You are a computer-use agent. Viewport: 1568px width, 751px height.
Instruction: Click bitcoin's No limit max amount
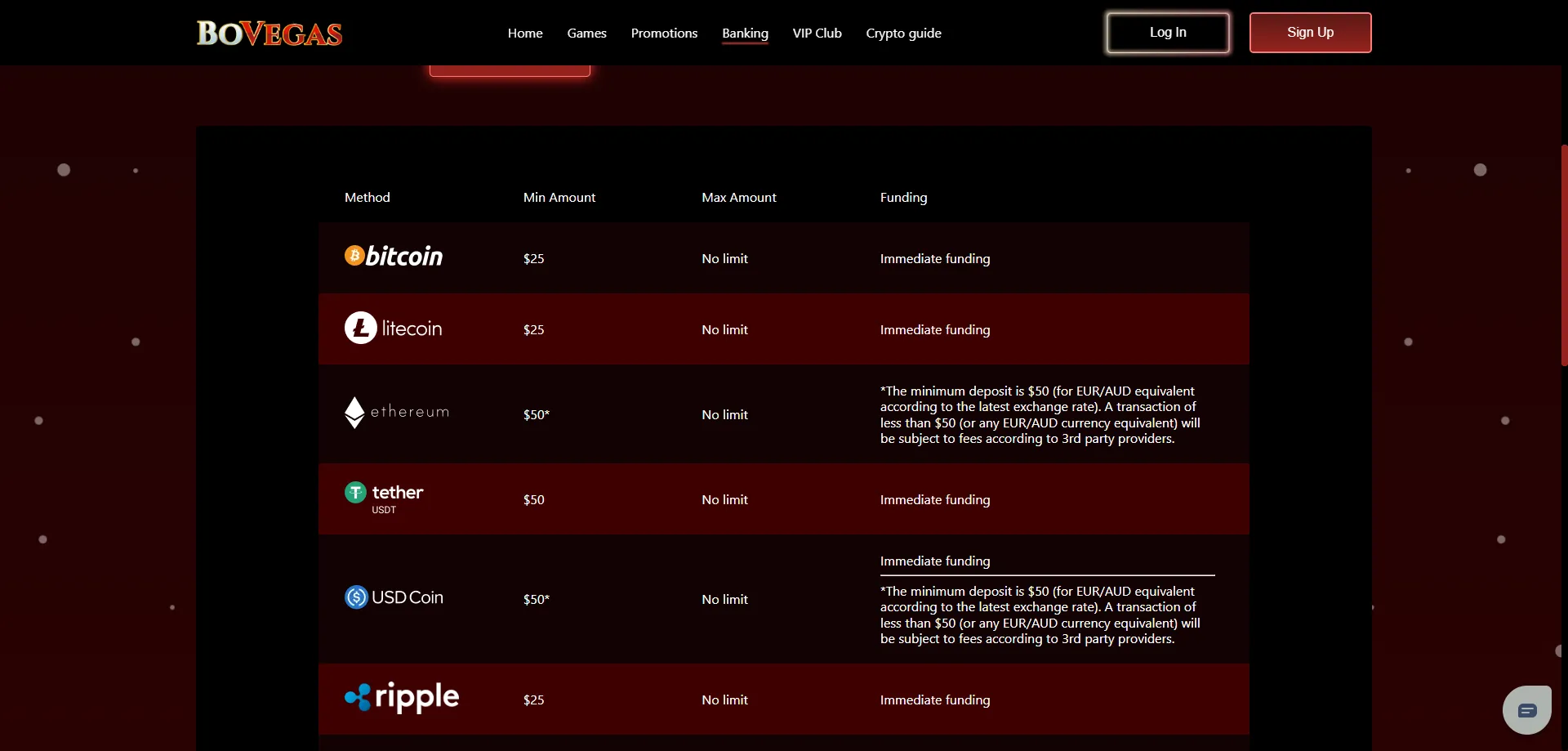pos(725,259)
